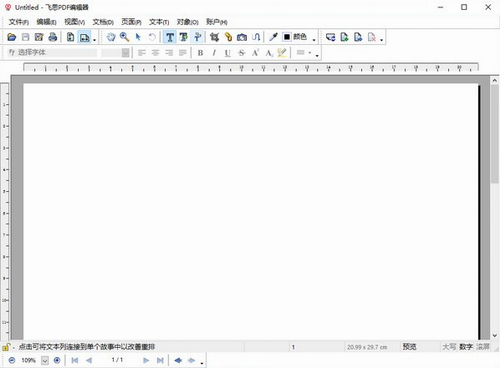Click the black 颜色 color swatch
This screenshot has height=368, width=500.
click(x=287, y=37)
